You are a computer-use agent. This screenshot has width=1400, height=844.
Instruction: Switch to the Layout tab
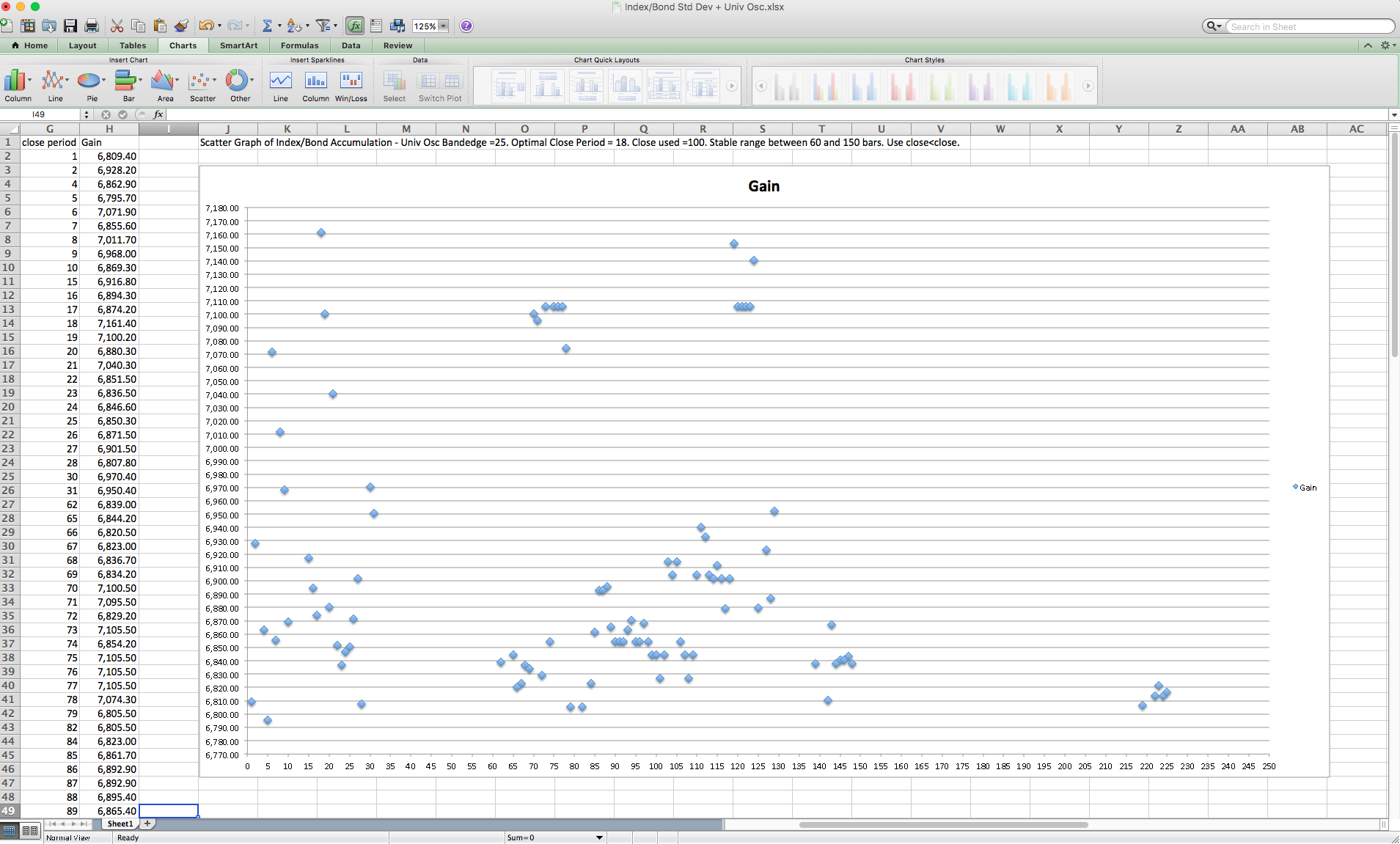[83, 45]
